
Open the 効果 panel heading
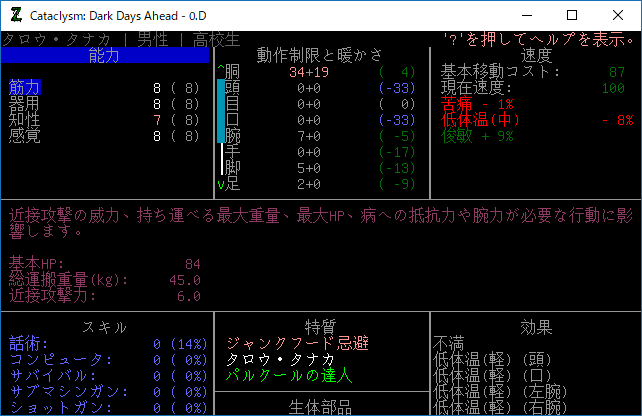coord(536,327)
